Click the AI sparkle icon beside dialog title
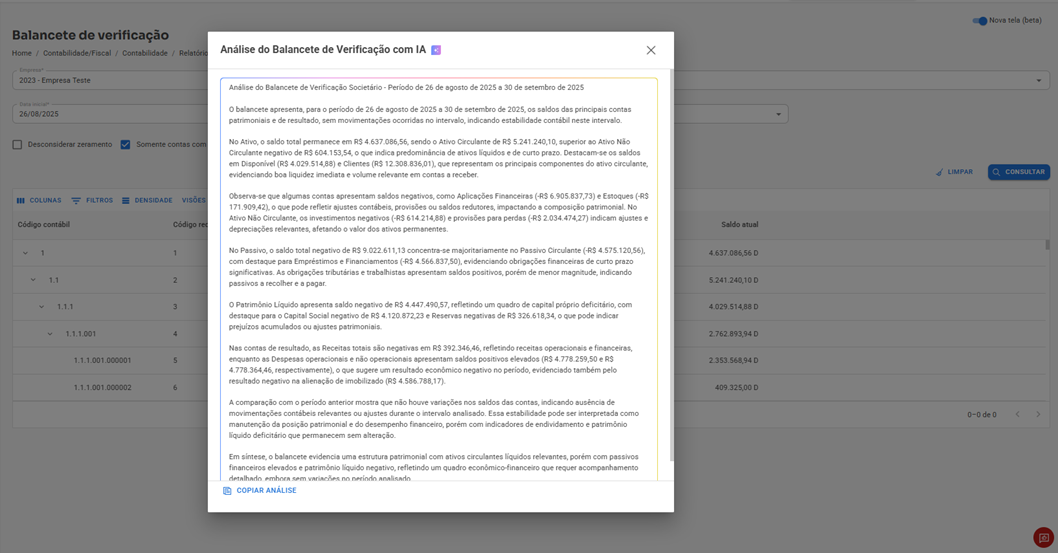Image resolution: width=1058 pixels, height=553 pixels. tap(436, 50)
